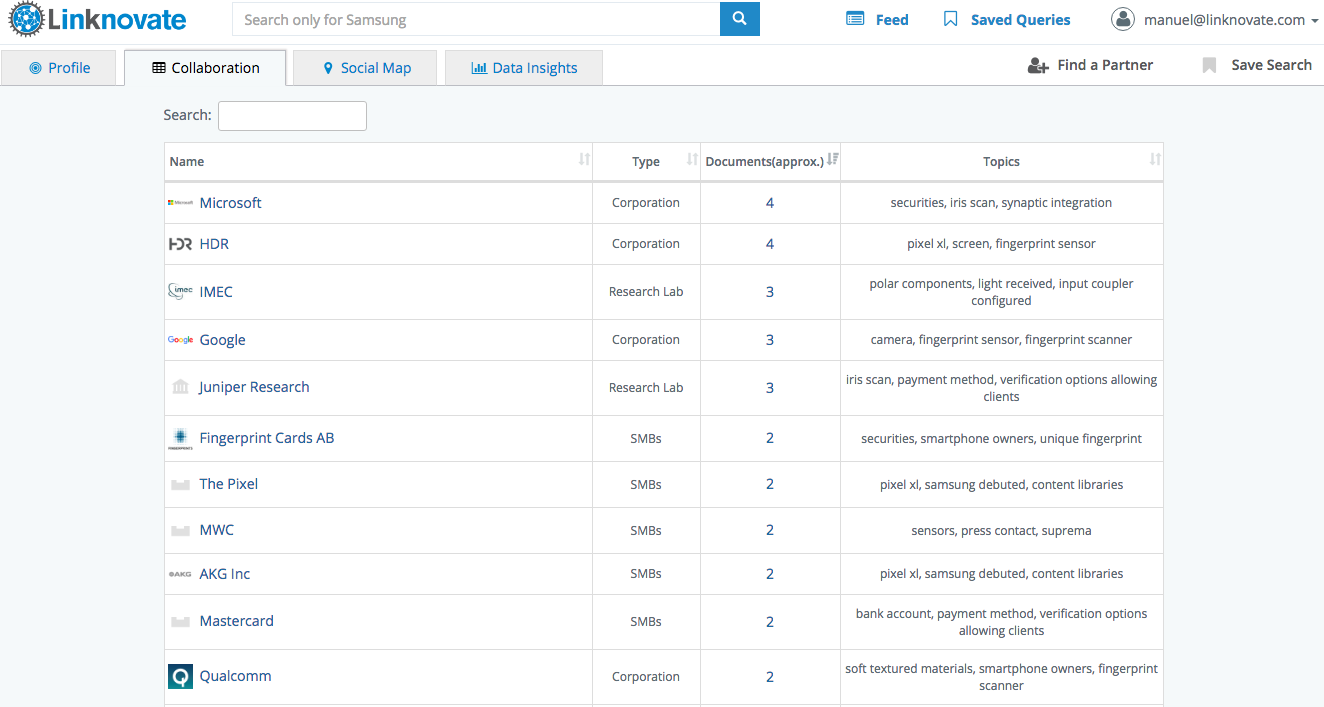This screenshot has height=707, width=1324.
Task: Click the IMEC logo icon
Action: 180,292
